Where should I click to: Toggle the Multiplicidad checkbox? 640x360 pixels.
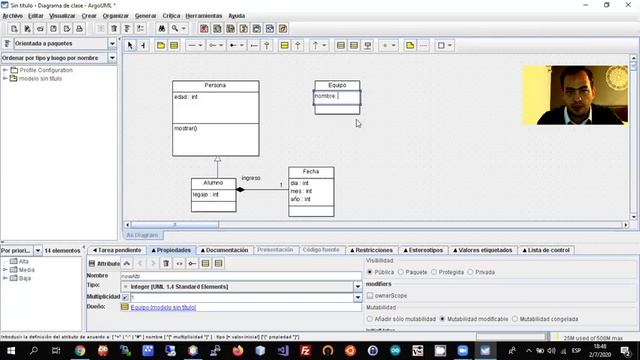pos(125,297)
